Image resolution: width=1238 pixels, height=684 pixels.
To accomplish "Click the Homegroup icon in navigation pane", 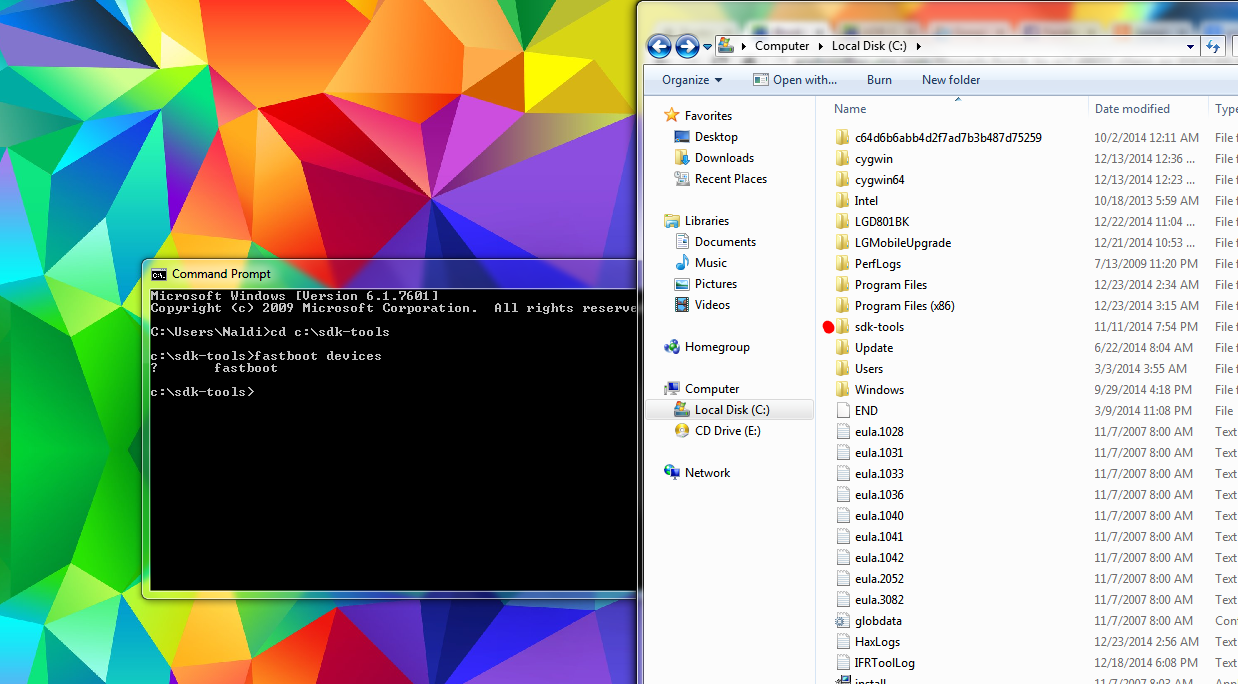I will point(672,347).
